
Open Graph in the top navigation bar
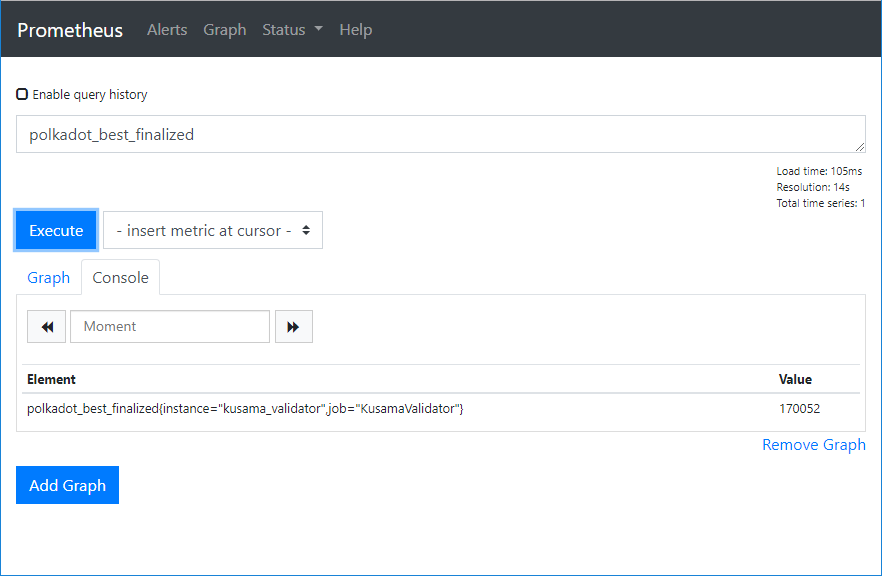(x=225, y=30)
